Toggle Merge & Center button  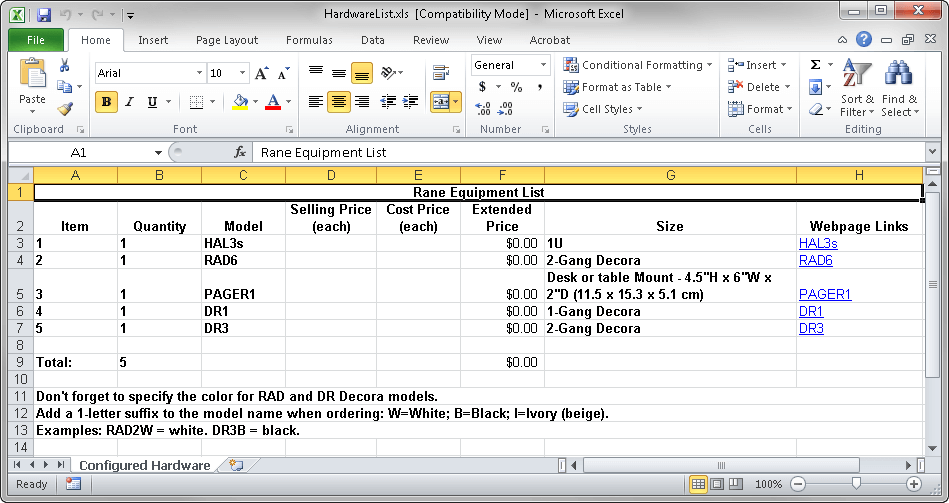441,102
